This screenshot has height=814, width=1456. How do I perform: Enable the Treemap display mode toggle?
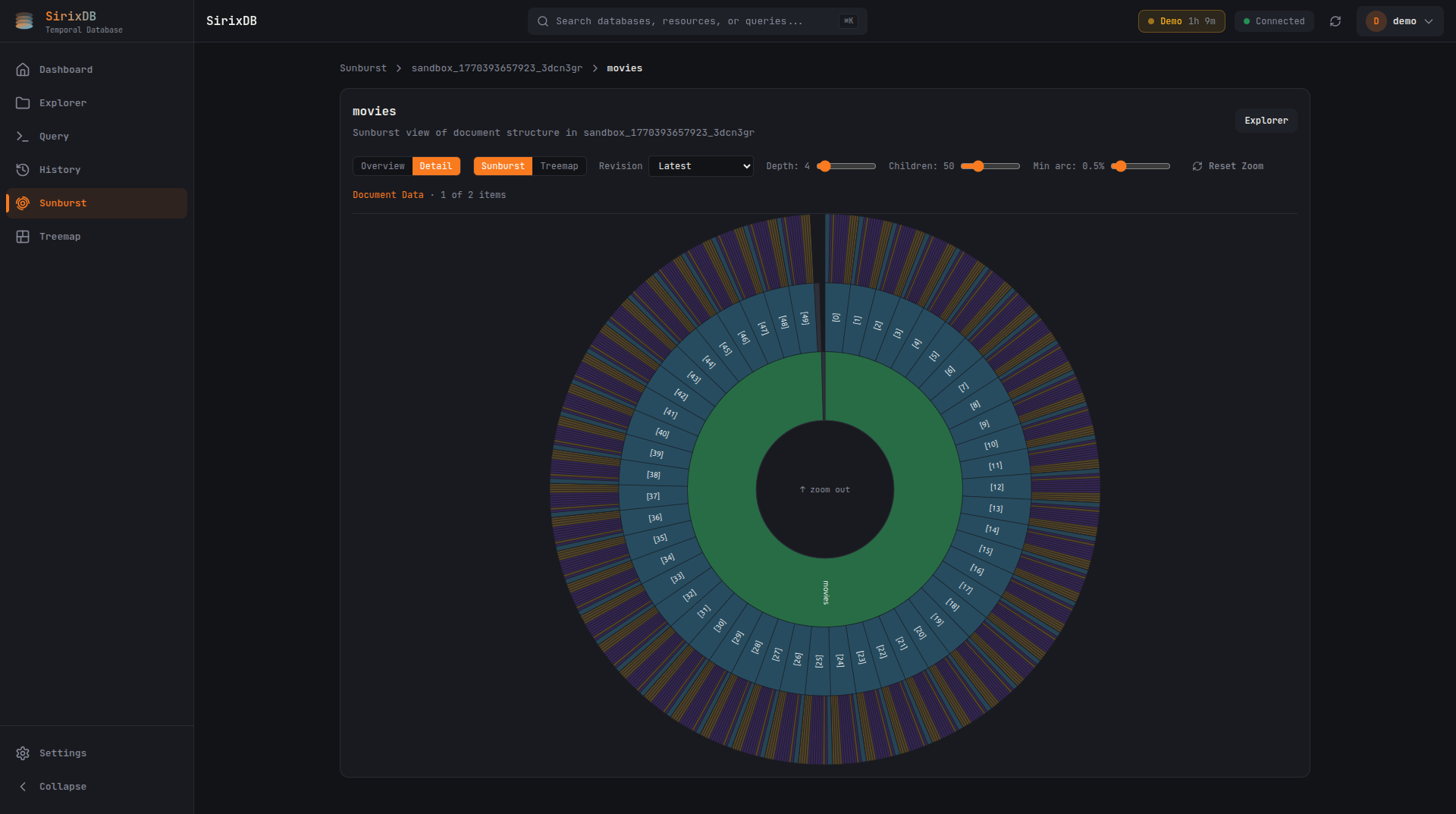560,166
